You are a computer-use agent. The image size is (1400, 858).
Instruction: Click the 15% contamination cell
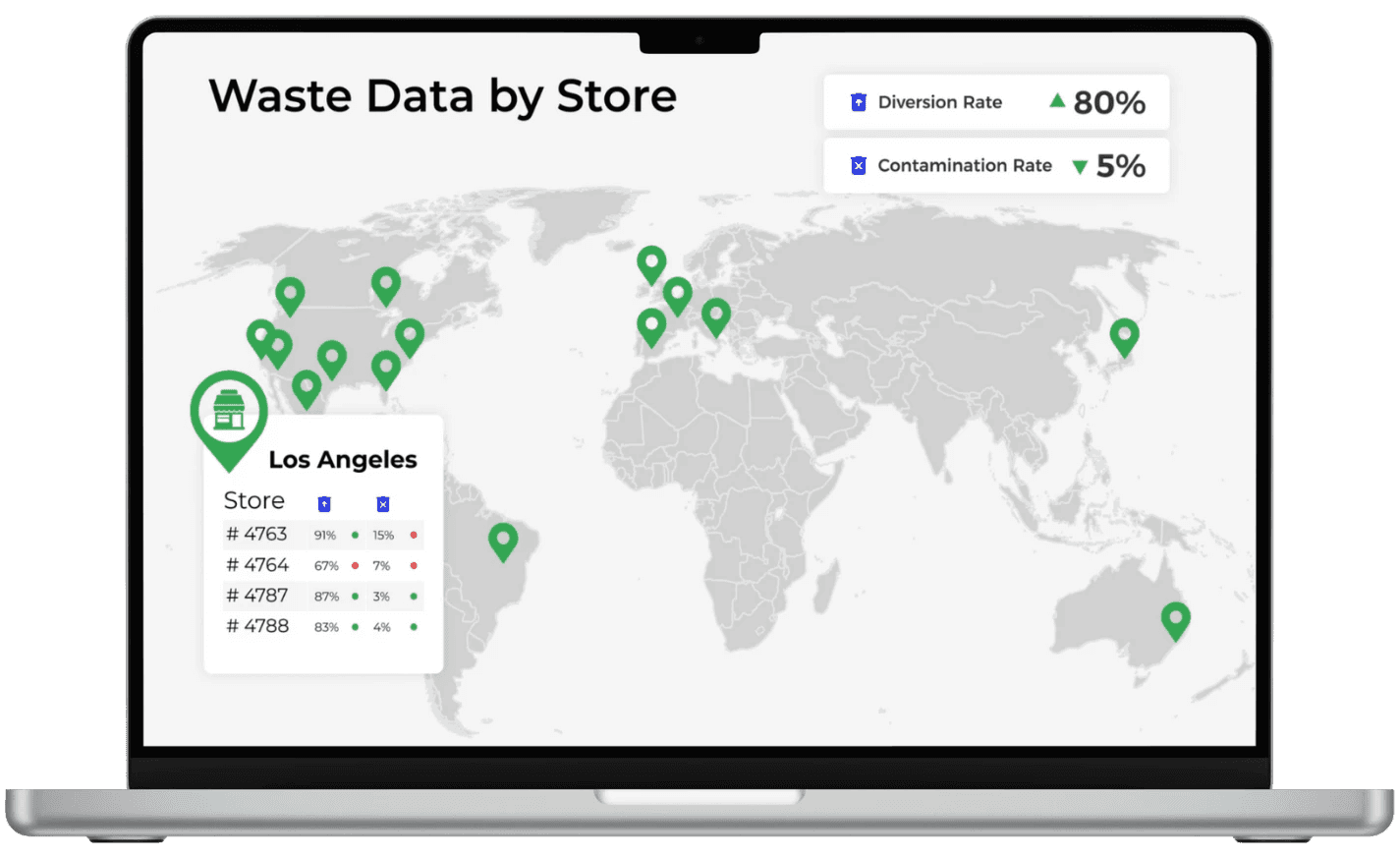point(383,536)
